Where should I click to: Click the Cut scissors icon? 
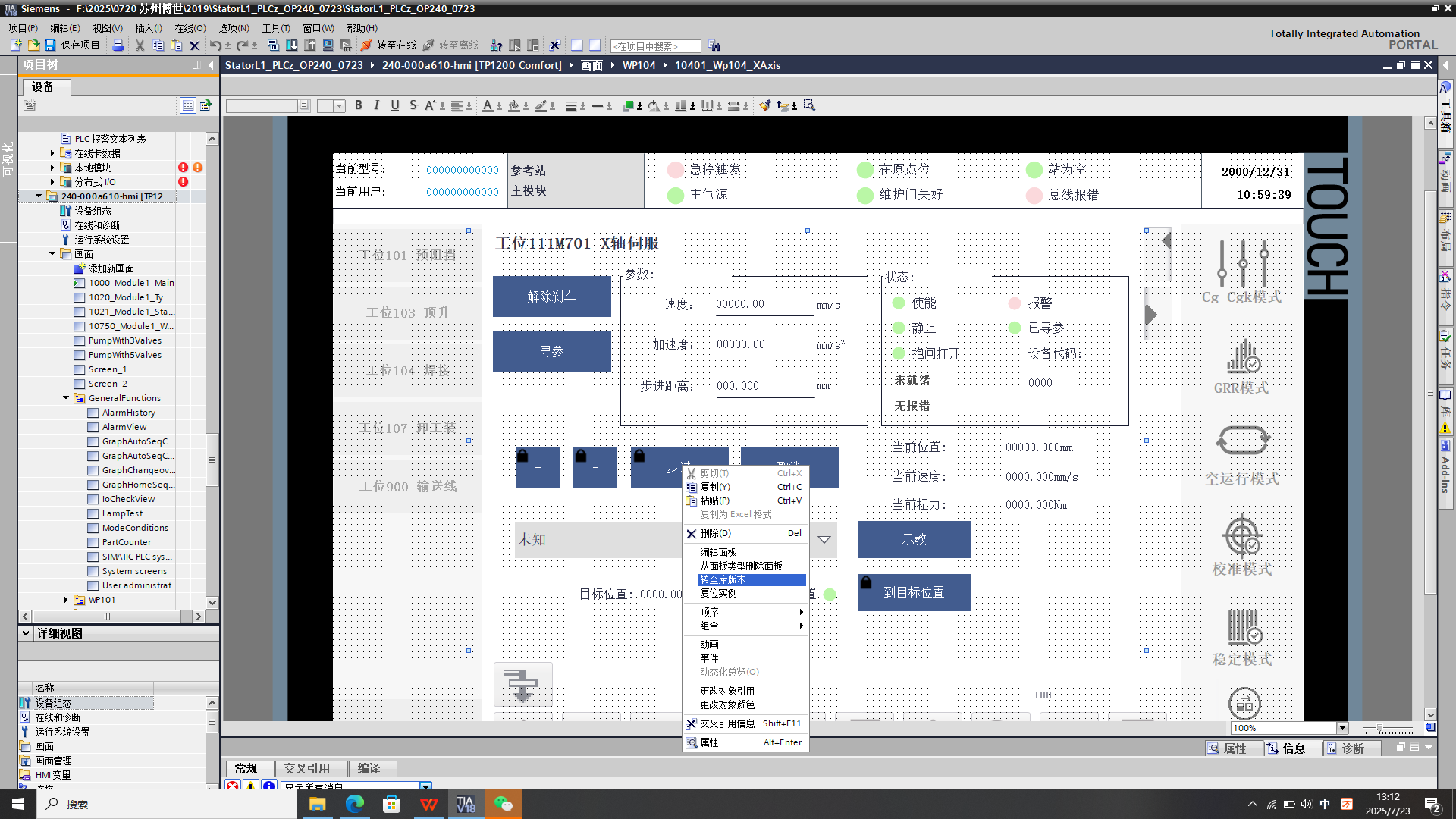[x=140, y=45]
